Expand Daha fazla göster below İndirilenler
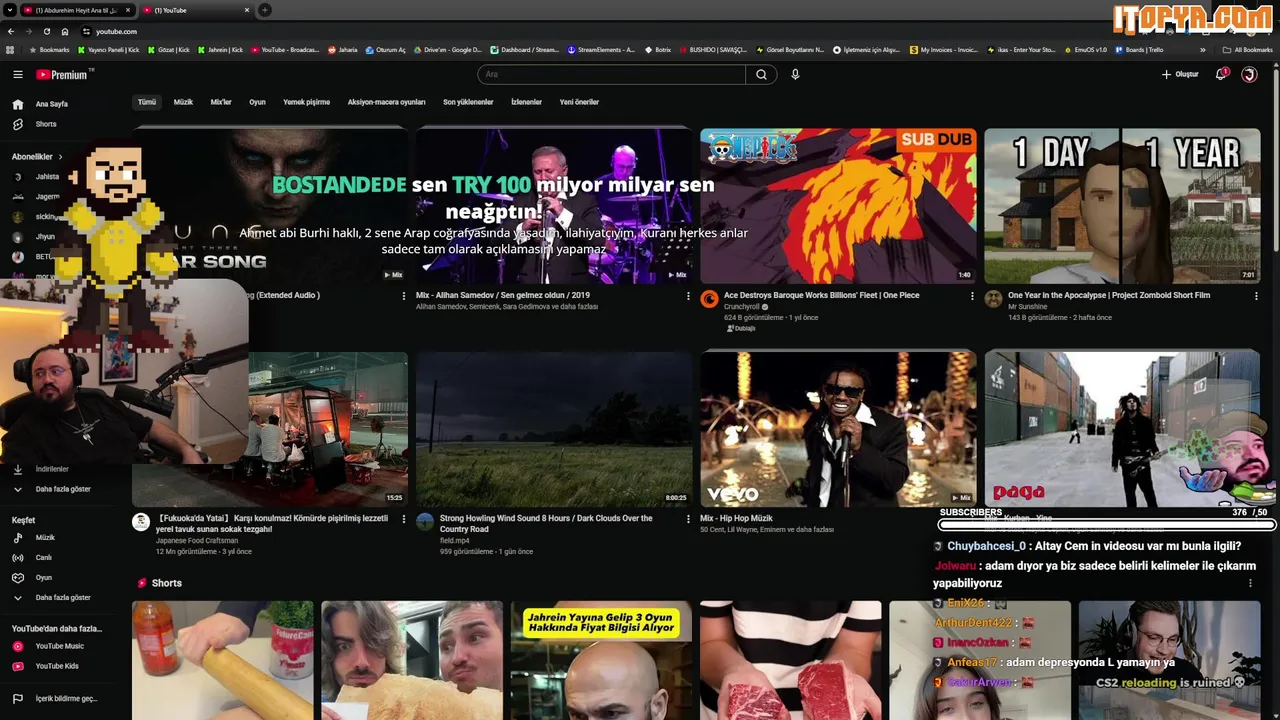This screenshot has height=720, width=1280. (x=65, y=489)
